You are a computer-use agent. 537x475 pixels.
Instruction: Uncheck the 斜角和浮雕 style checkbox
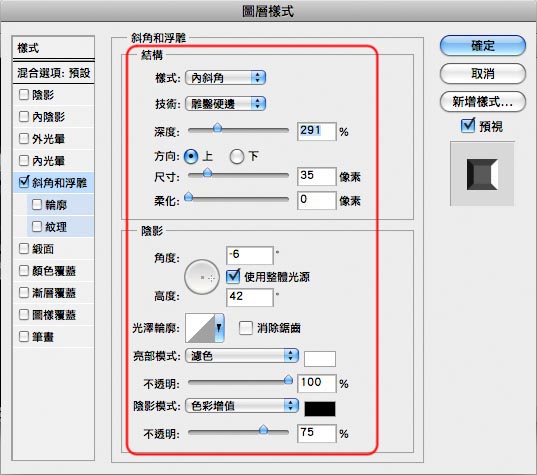click(24, 182)
